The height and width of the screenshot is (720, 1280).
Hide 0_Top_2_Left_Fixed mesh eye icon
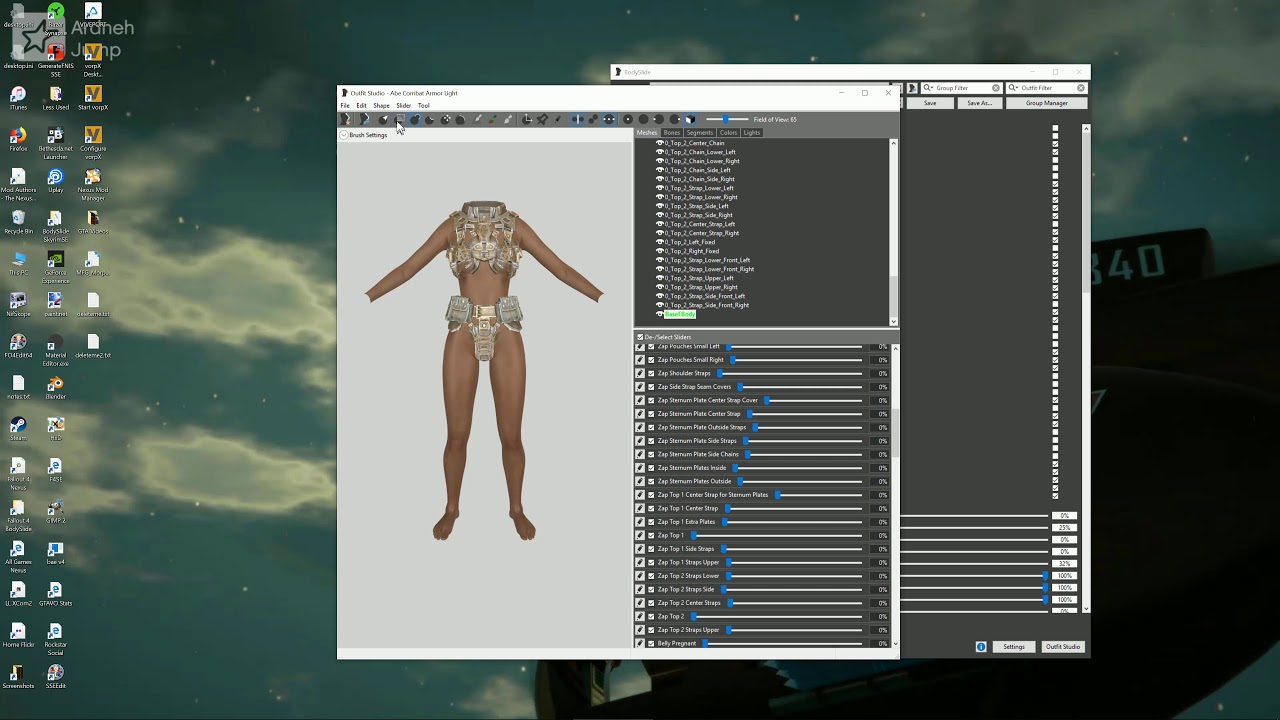(x=660, y=242)
